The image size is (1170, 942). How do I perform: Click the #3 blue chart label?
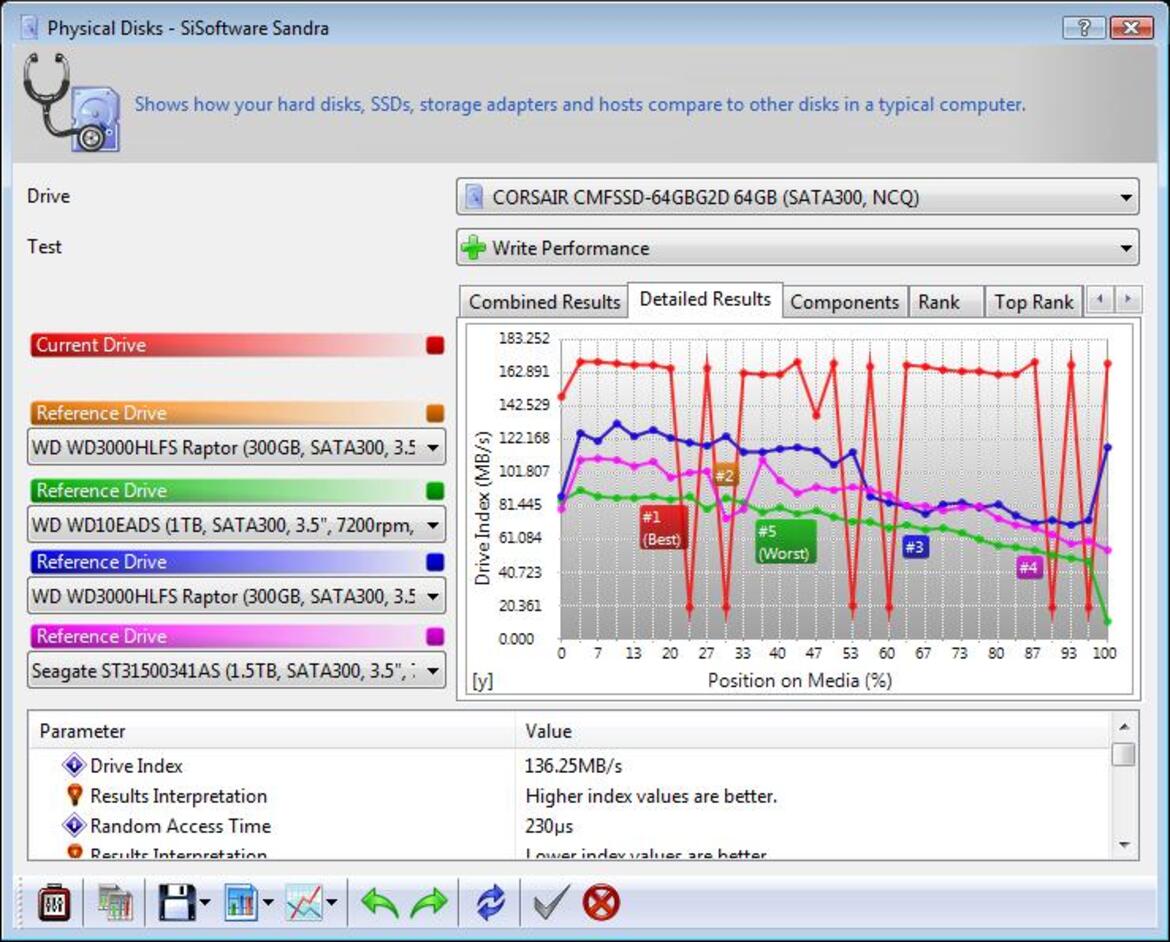(916, 547)
